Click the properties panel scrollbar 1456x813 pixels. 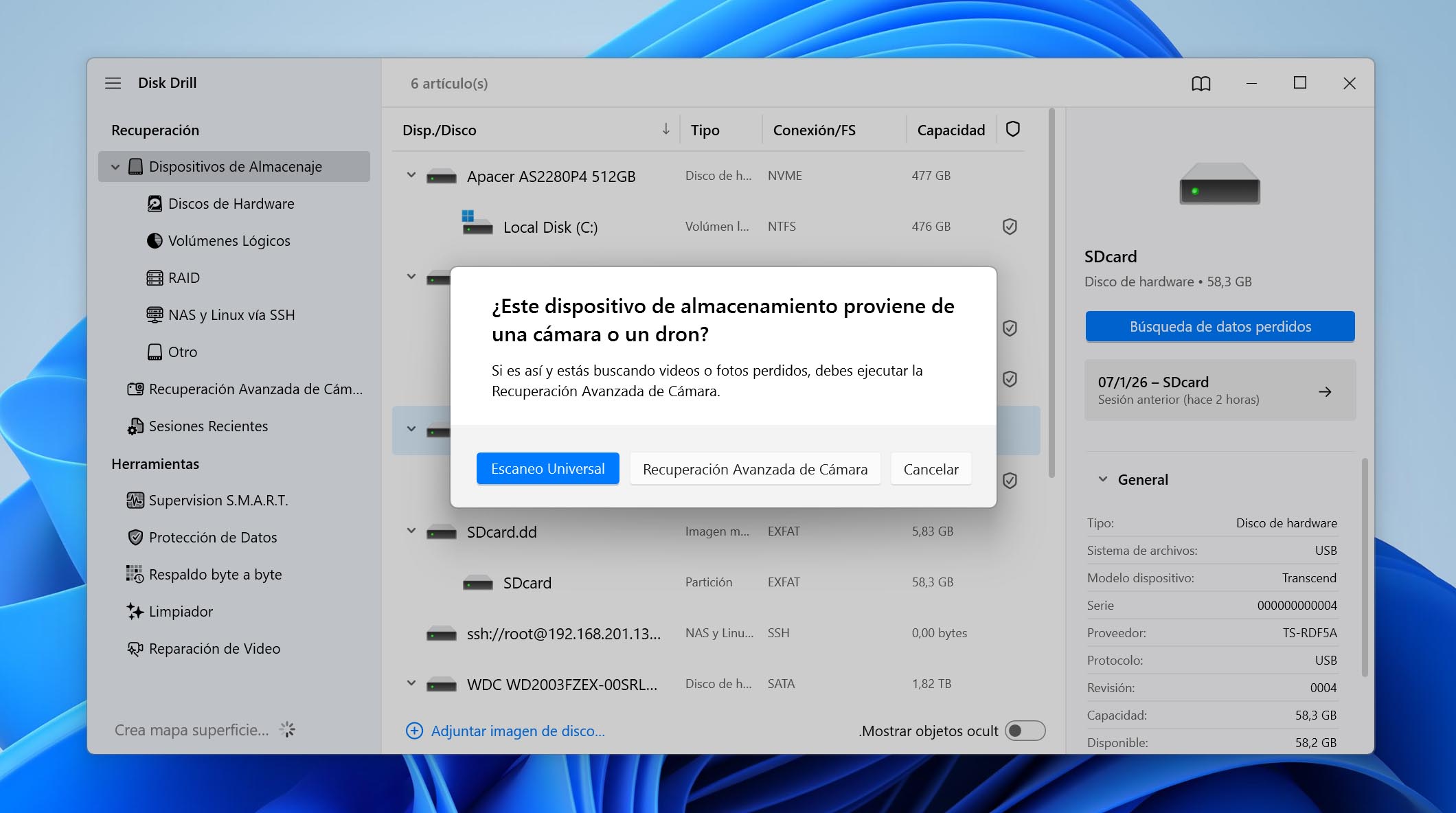1365,567
